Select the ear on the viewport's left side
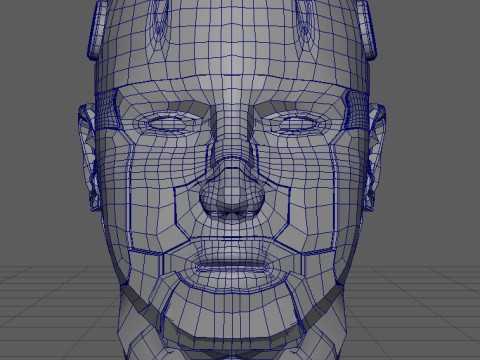 point(88,157)
